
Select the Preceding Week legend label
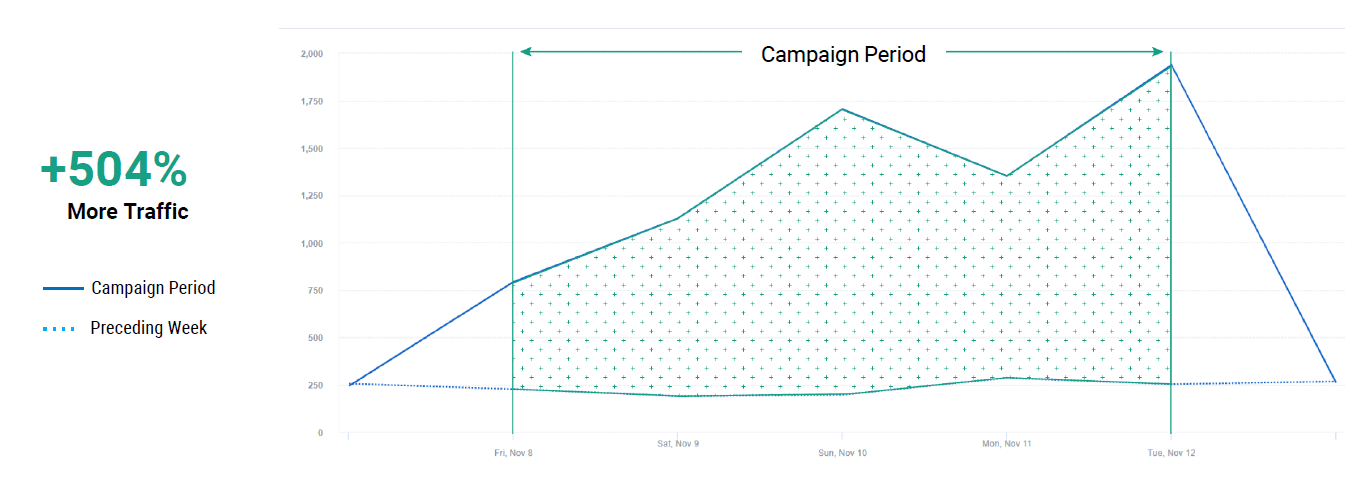[x=148, y=328]
